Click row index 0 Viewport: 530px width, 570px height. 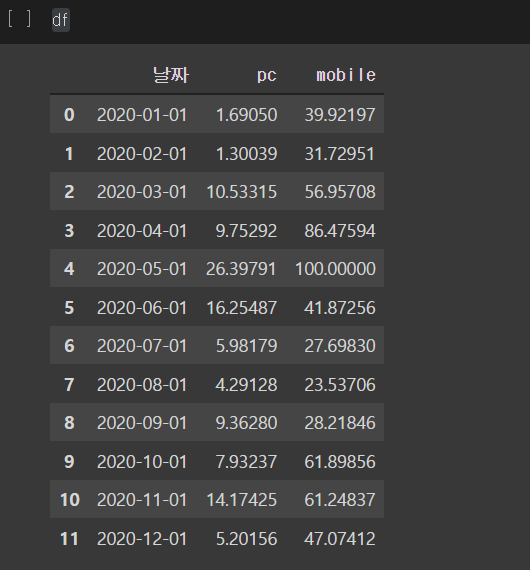pos(69,115)
